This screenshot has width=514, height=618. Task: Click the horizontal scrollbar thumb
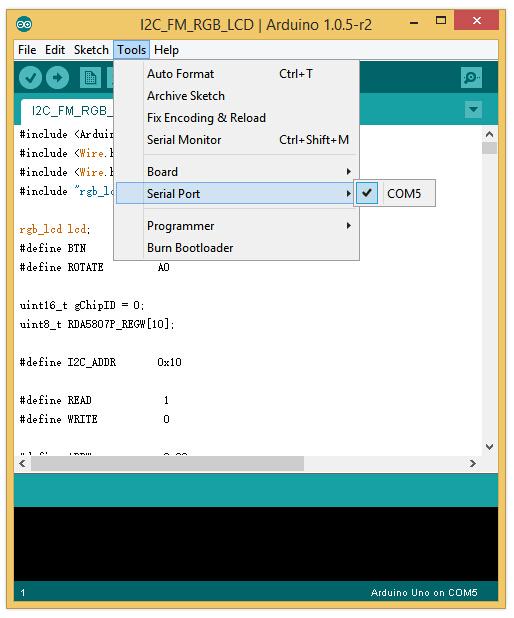pyautogui.click(x=168, y=464)
